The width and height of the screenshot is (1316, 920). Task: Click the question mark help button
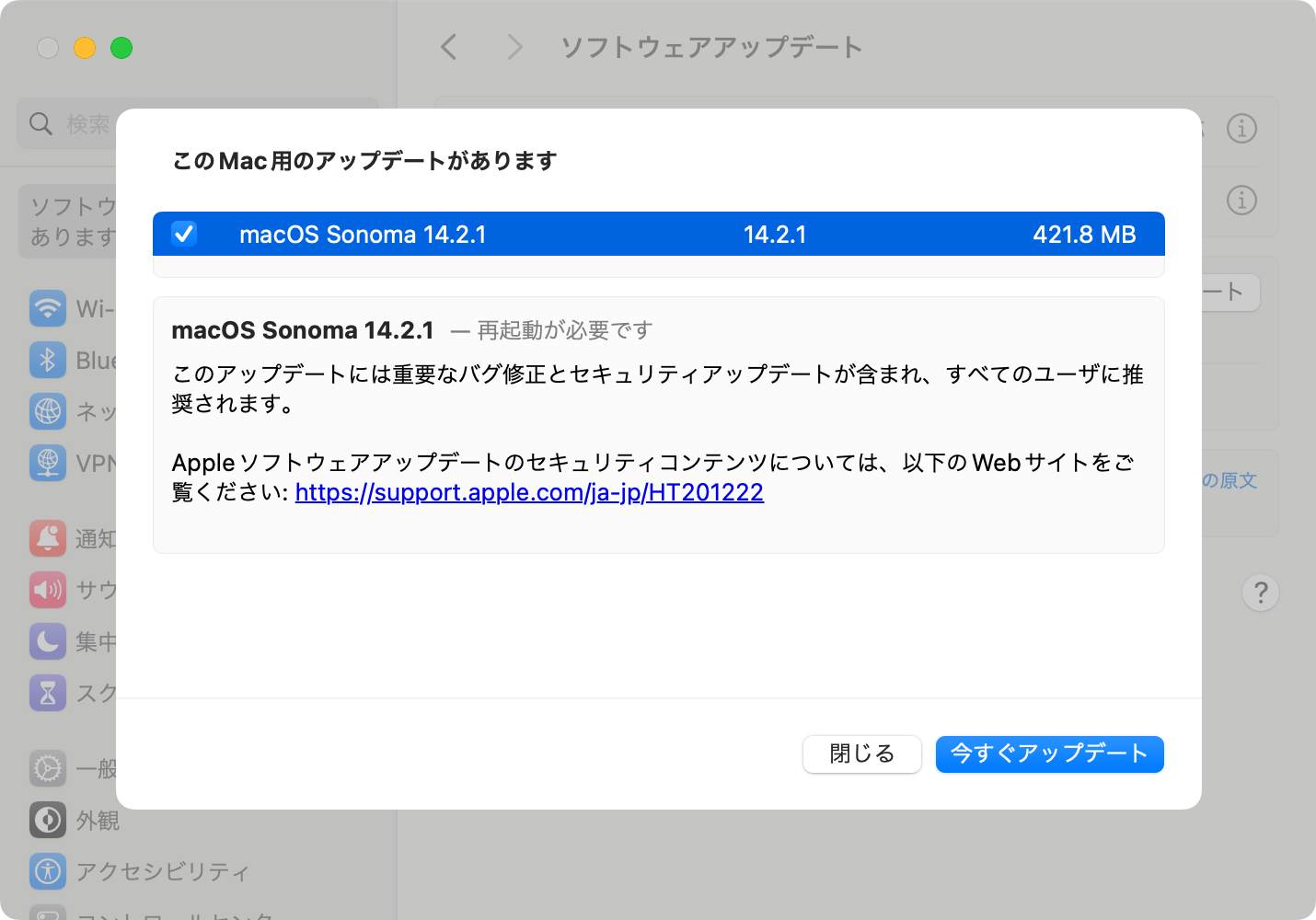click(1261, 592)
